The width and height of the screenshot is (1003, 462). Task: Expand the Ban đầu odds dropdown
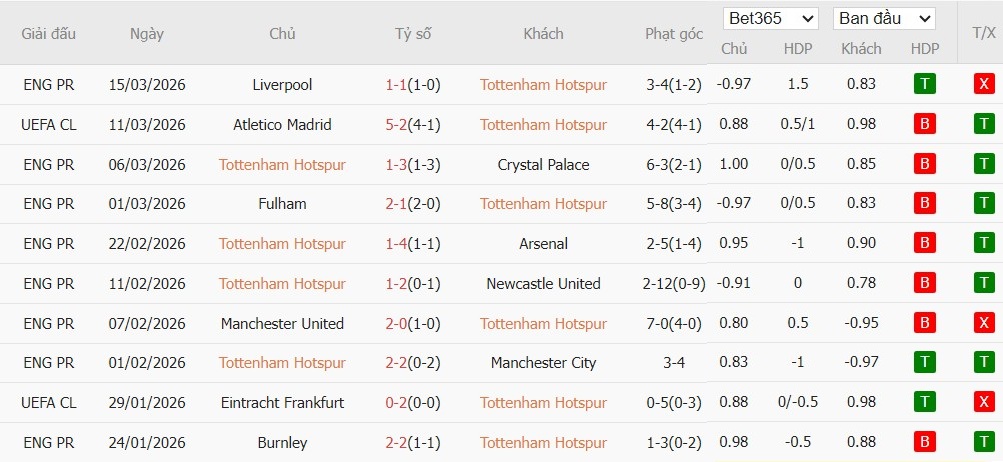click(x=883, y=18)
